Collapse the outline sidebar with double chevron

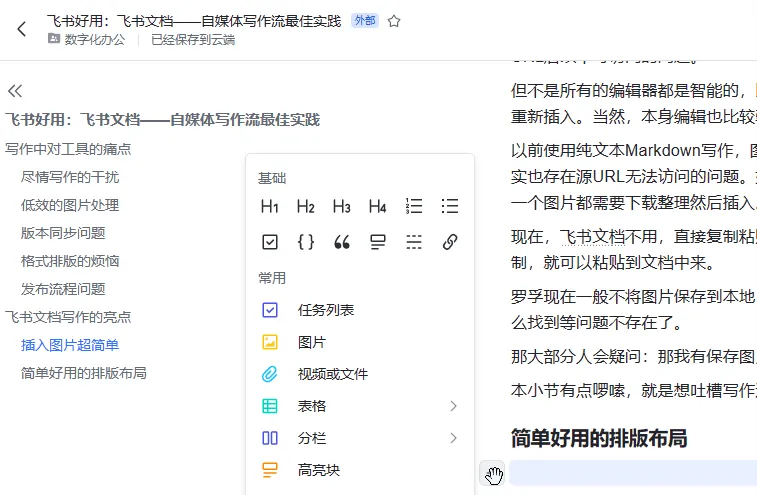[x=15, y=91]
